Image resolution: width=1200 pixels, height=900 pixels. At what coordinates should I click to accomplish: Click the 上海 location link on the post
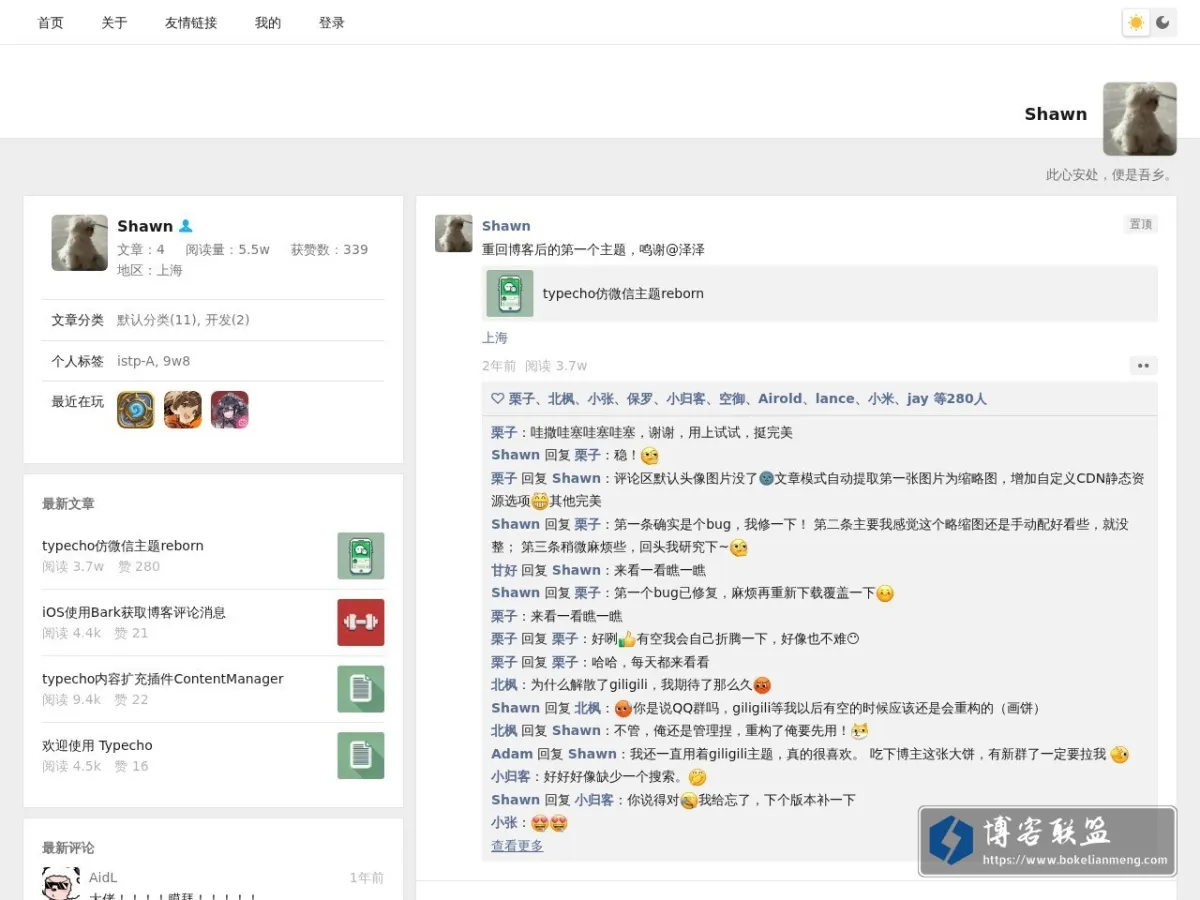tap(495, 338)
